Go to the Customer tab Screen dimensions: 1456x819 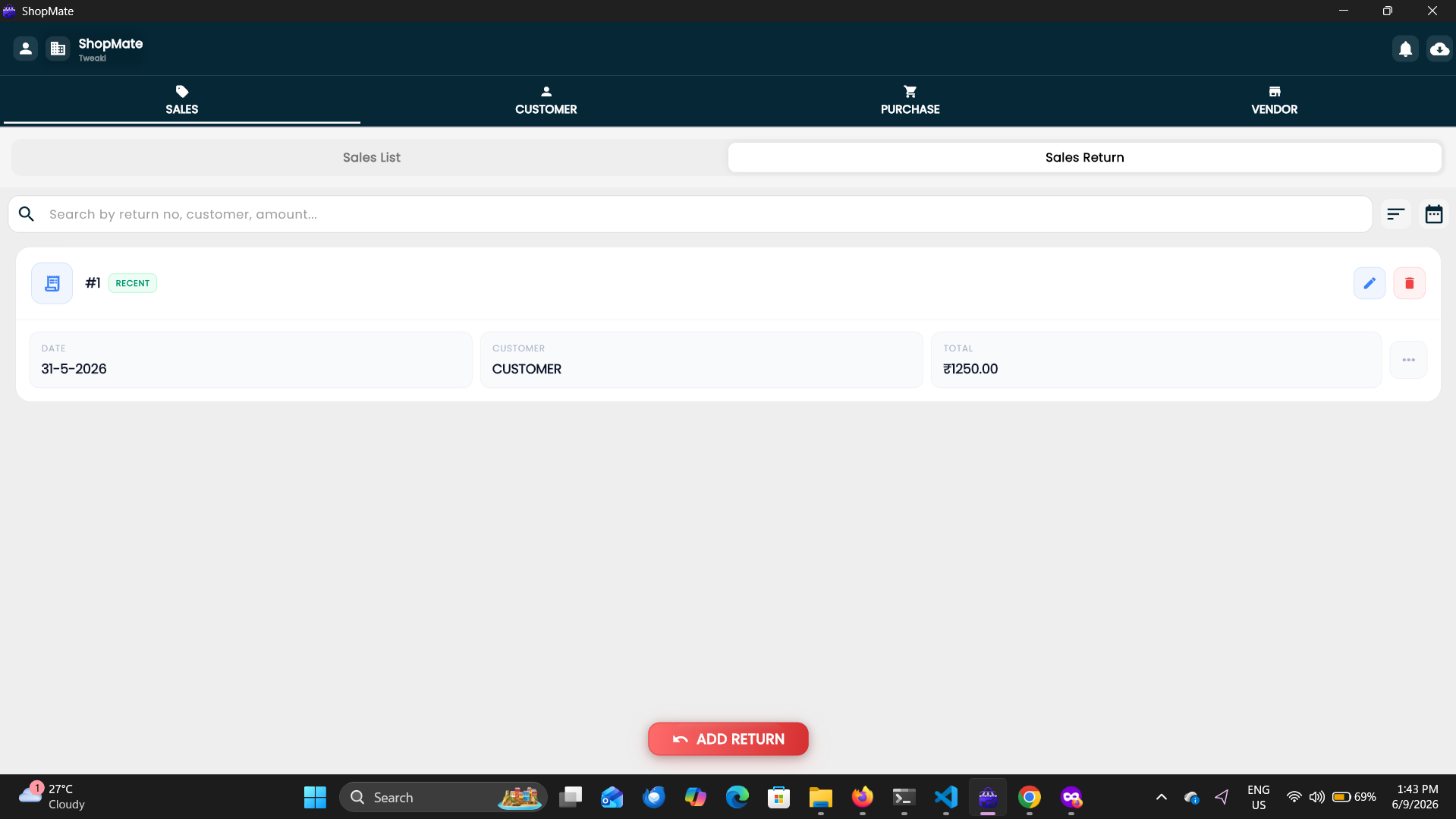click(546, 100)
